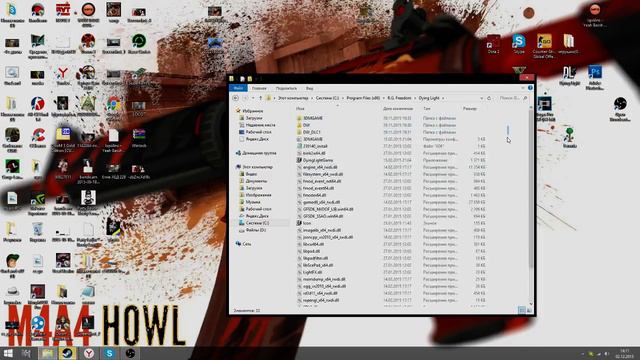The width and height of the screenshot is (640, 360).
Task: Open the recent locations dropdown arrow
Action: click(x=253, y=98)
